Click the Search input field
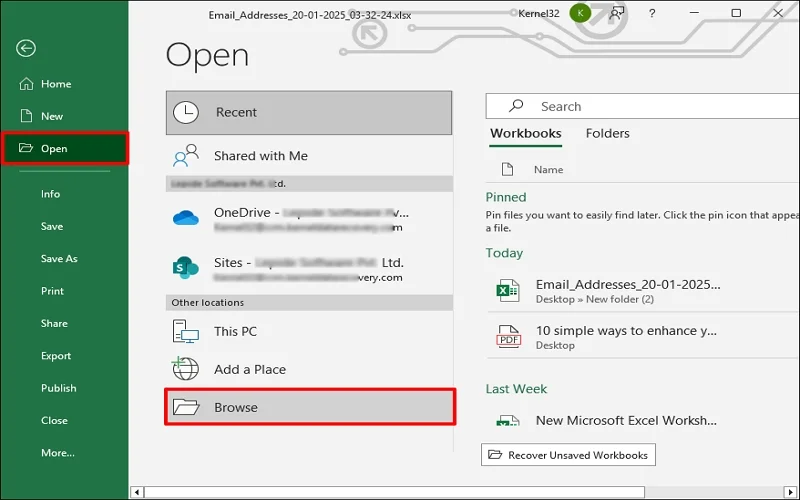 [x=642, y=106]
